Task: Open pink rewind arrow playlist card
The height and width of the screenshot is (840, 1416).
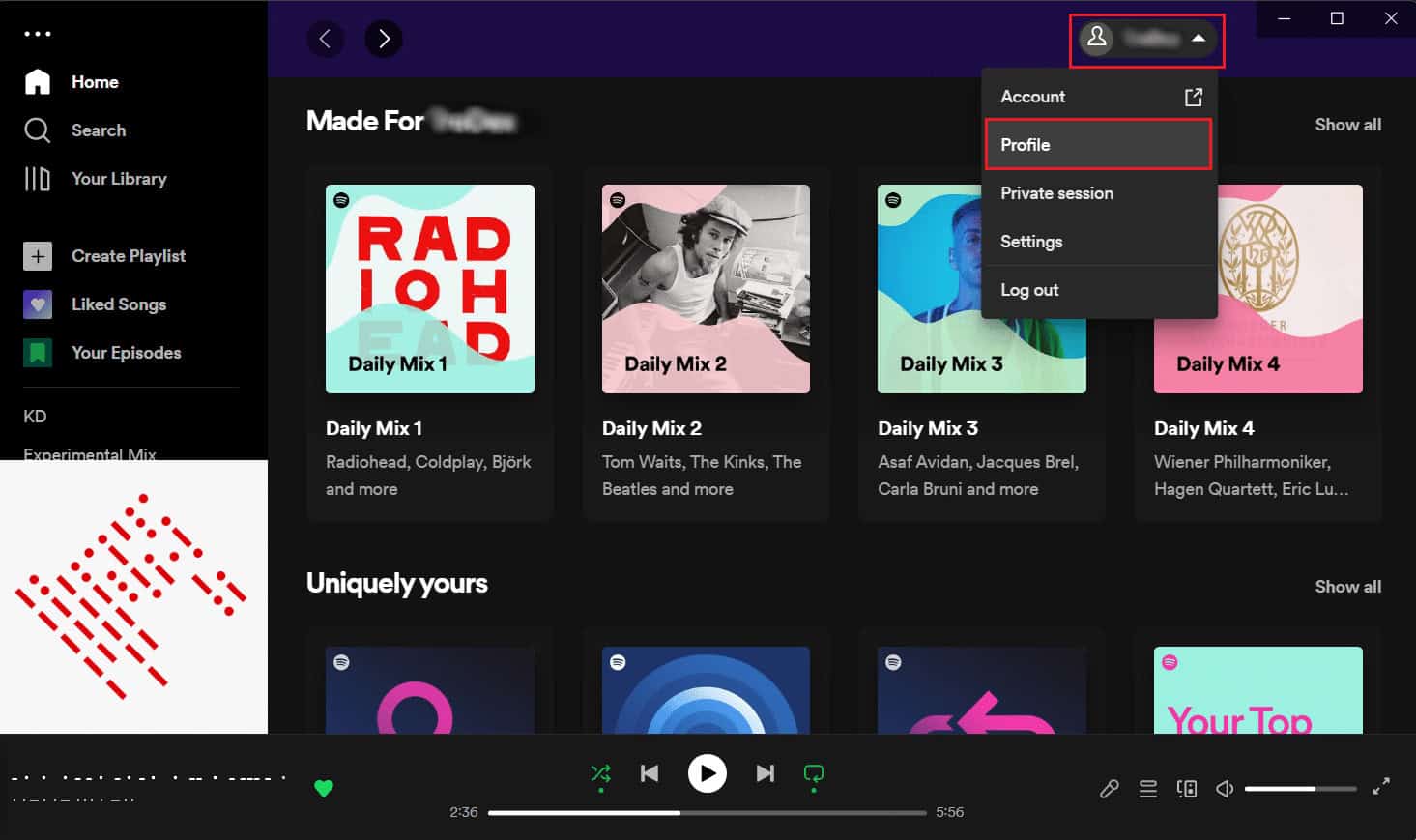Action: tap(982, 690)
